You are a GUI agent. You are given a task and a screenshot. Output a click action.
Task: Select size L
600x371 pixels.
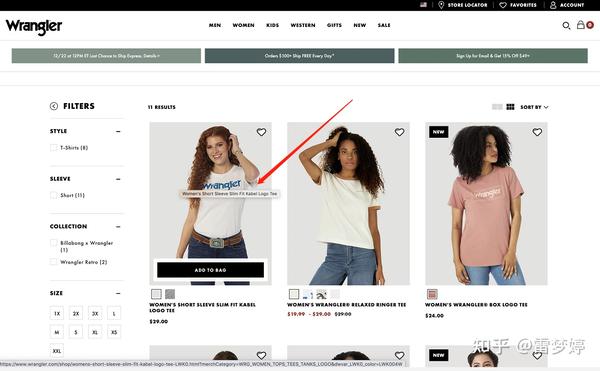coord(114,313)
